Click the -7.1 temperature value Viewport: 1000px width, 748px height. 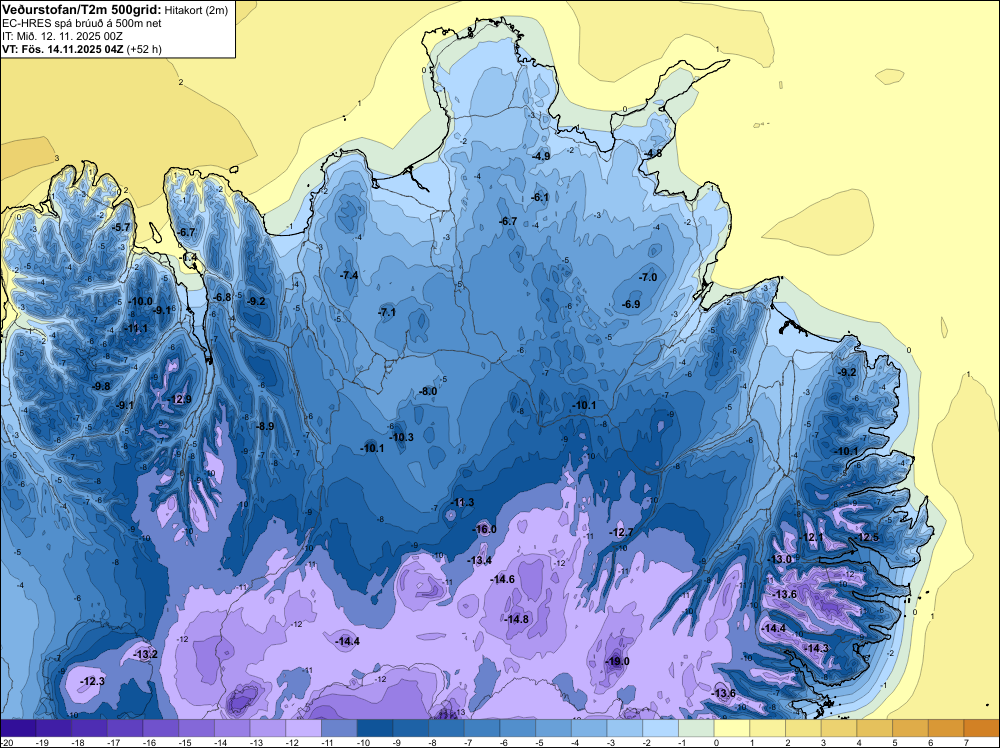tap(387, 312)
